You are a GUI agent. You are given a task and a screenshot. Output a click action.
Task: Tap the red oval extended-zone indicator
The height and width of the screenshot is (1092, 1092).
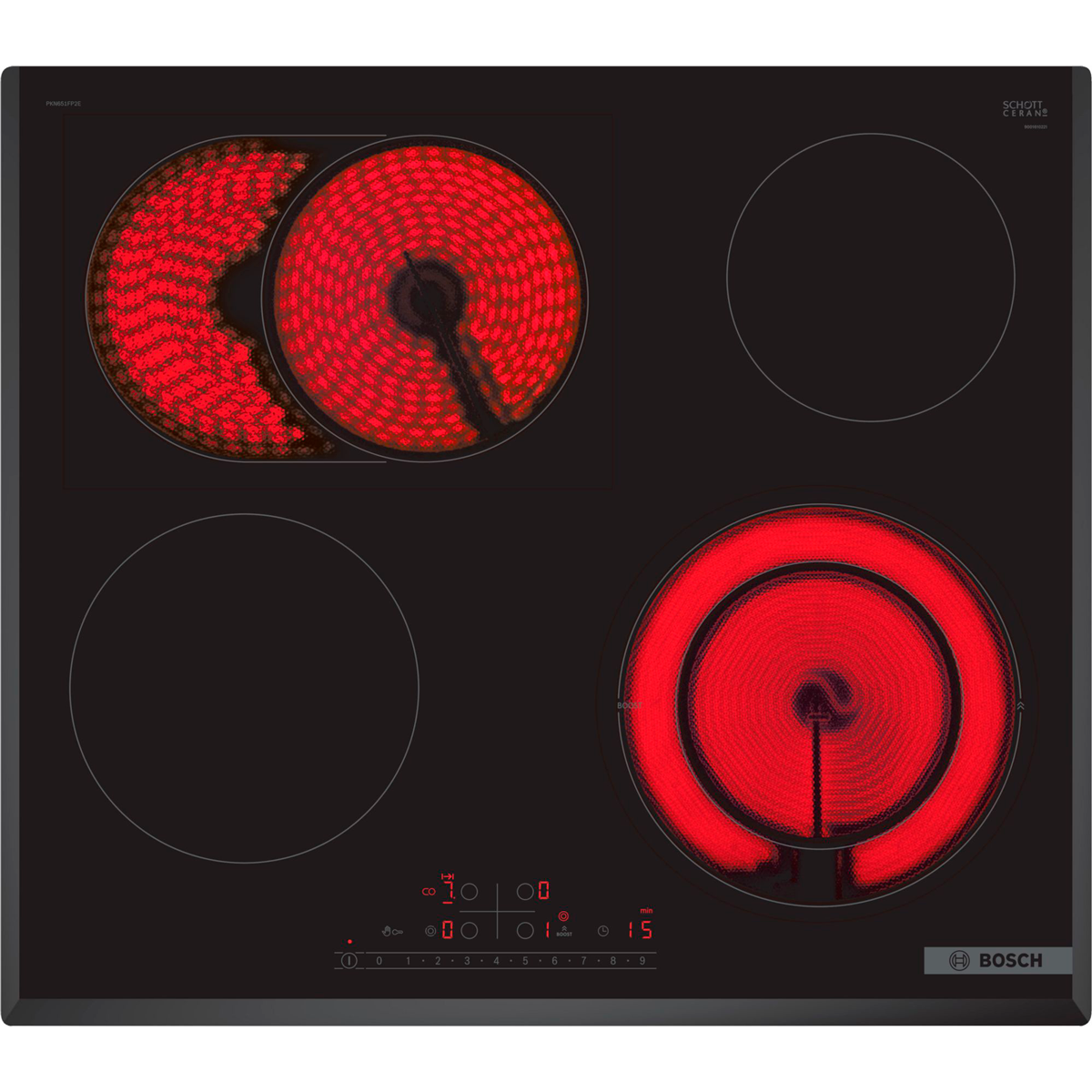(429, 892)
